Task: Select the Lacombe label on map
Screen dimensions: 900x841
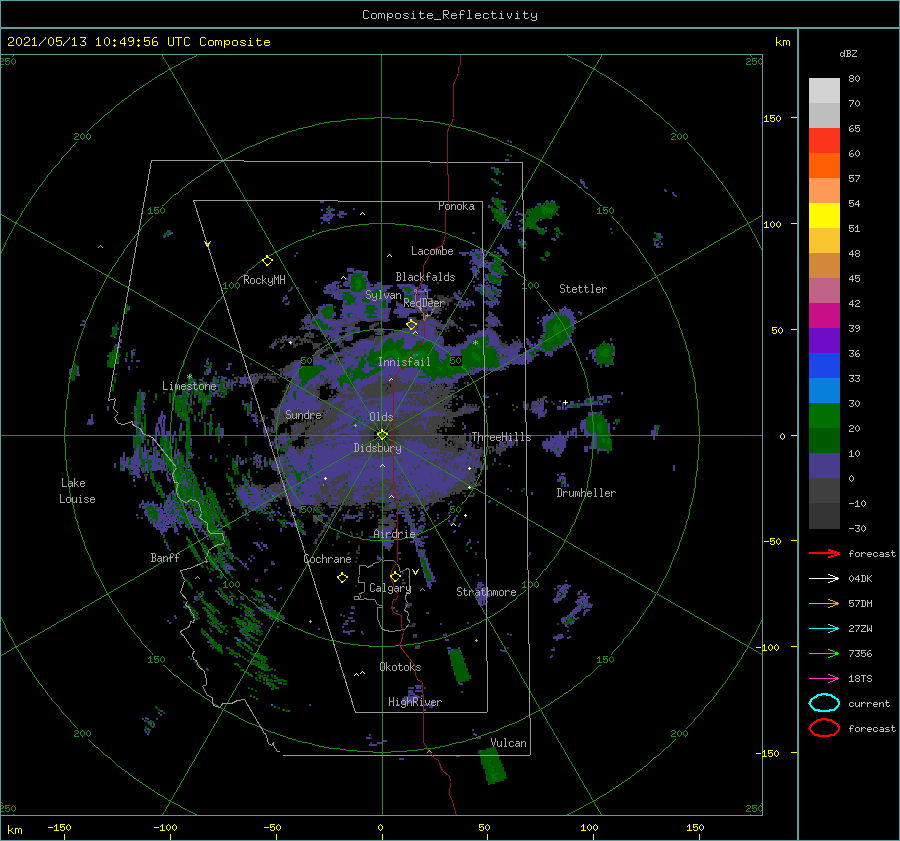Action: 432,251
